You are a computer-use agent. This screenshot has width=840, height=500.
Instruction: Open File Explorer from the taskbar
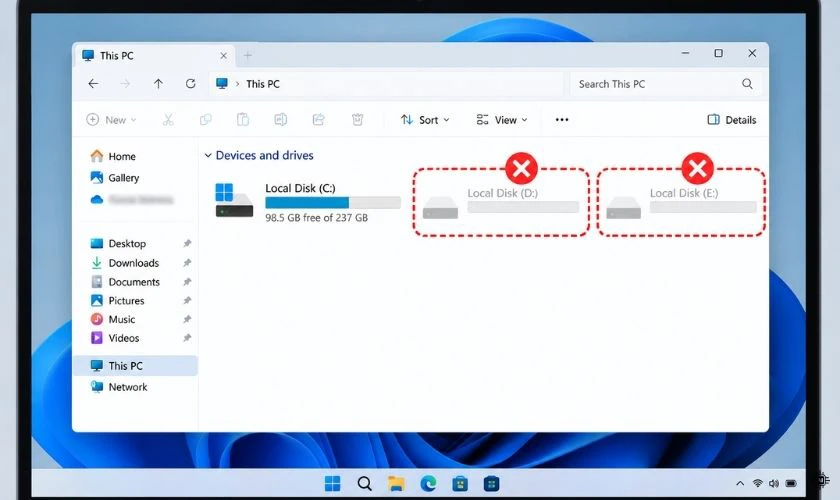coord(396,483)
